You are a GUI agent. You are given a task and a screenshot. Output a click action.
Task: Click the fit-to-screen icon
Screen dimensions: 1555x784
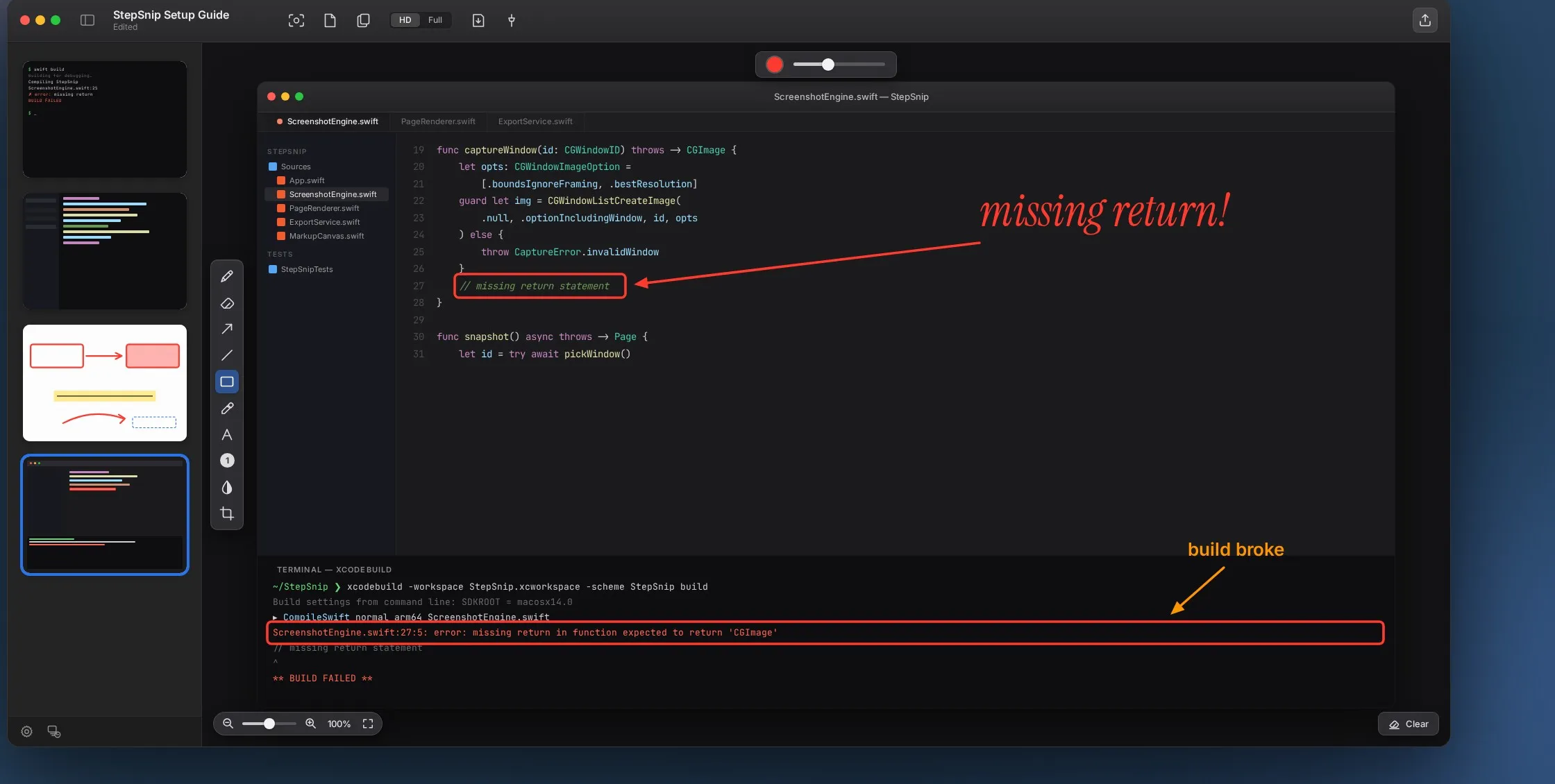coord(368,724)
